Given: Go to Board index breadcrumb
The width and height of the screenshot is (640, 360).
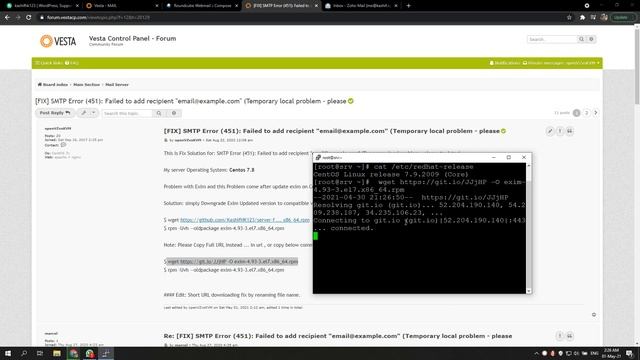Looking at the screenshot, I should coord(53,84).
